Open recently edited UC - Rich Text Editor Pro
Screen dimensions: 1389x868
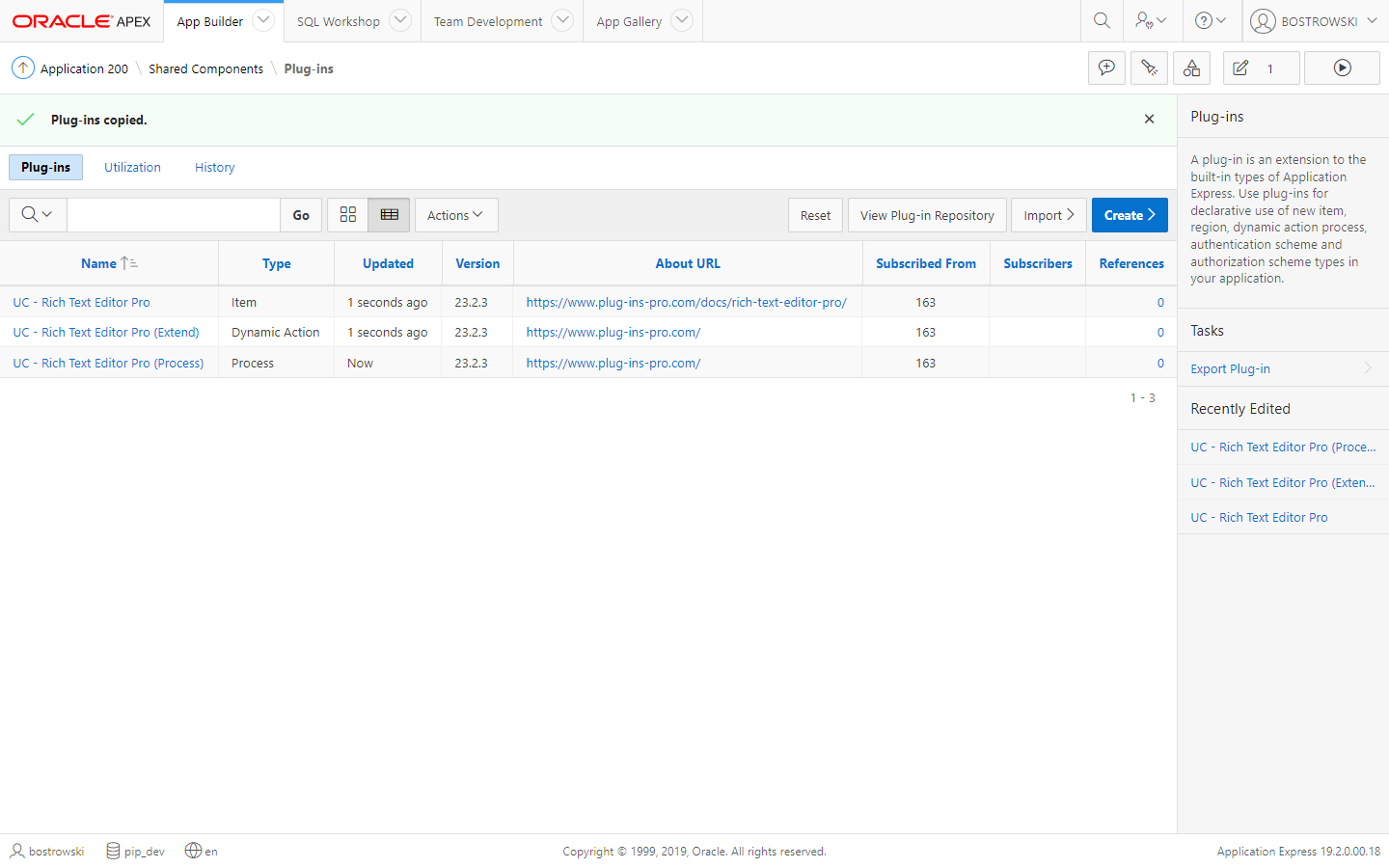click(1259, 517)
